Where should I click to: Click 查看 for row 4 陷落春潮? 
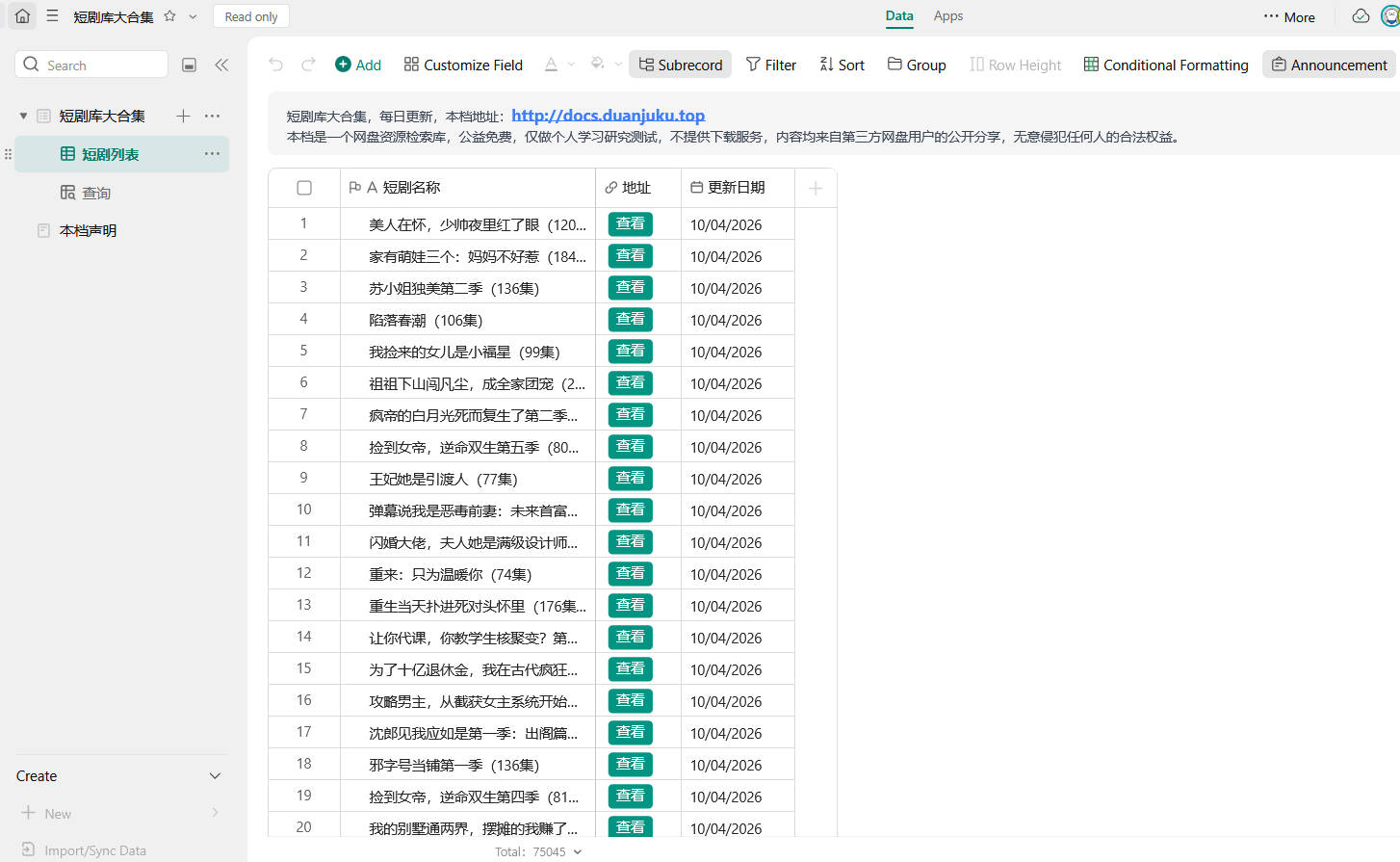click(631, 320)
